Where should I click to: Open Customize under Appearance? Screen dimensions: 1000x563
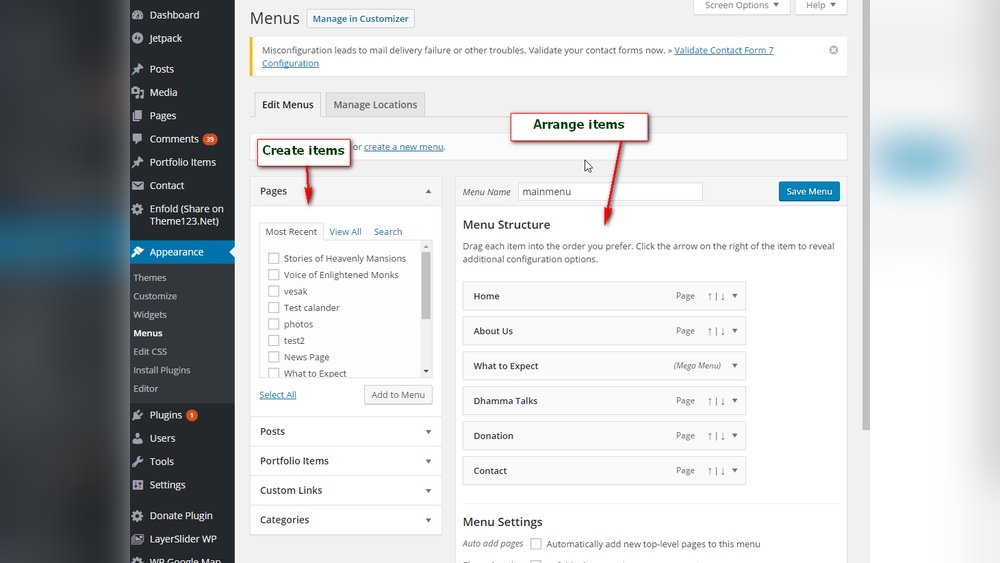[155, 296]
